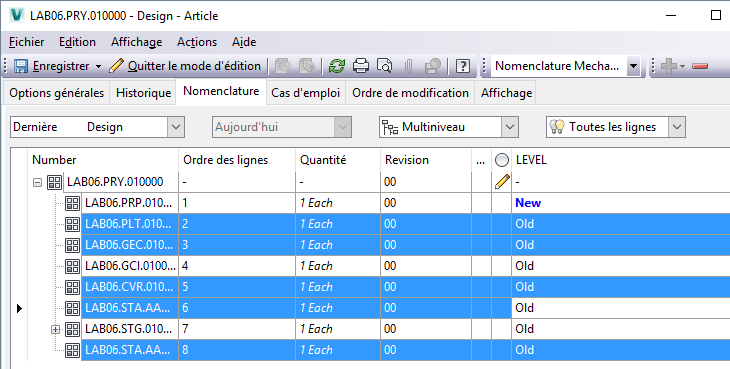The image size is (730, 369).
Task: Click the LEVEL column header
Action: click(x=621, y=160)
